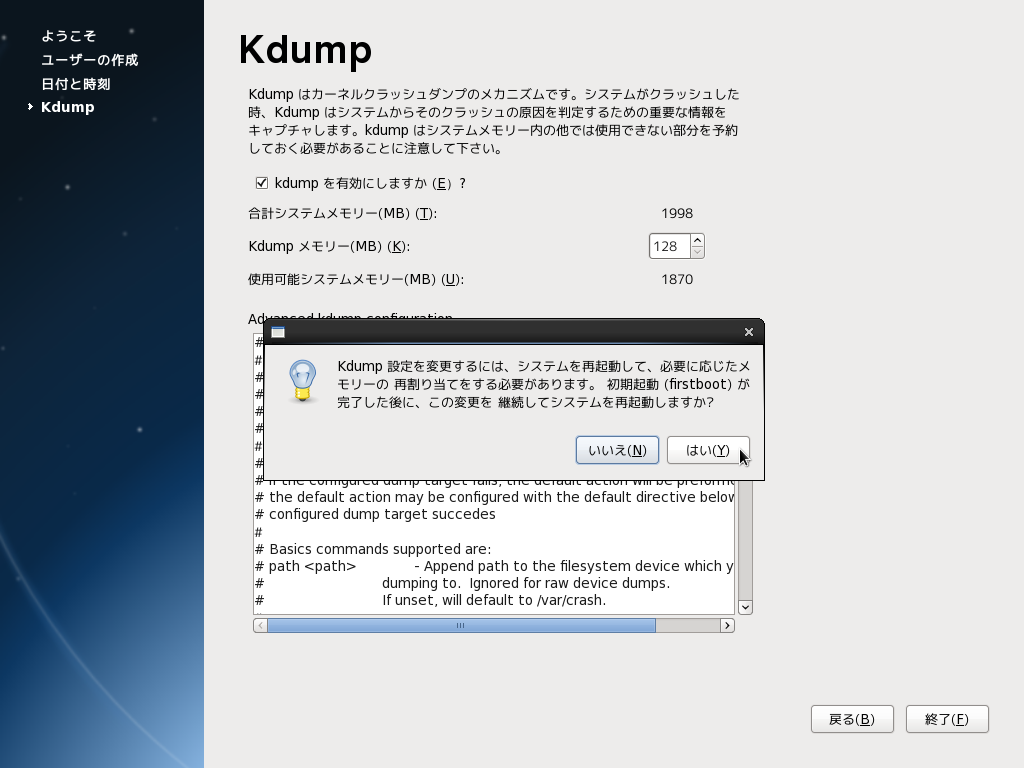Increase the Kdump memory spinner value
The height and width of the screenshot is (768, 1024).
click(697, 240)
